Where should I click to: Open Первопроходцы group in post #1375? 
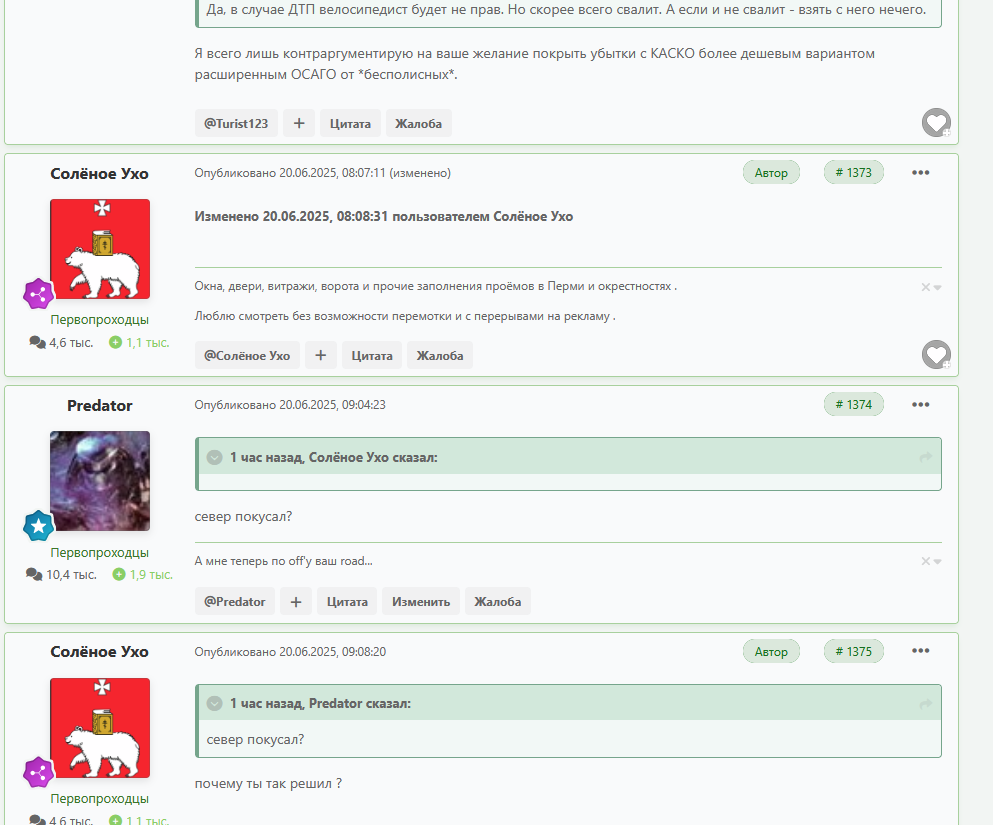pos(99,798)
